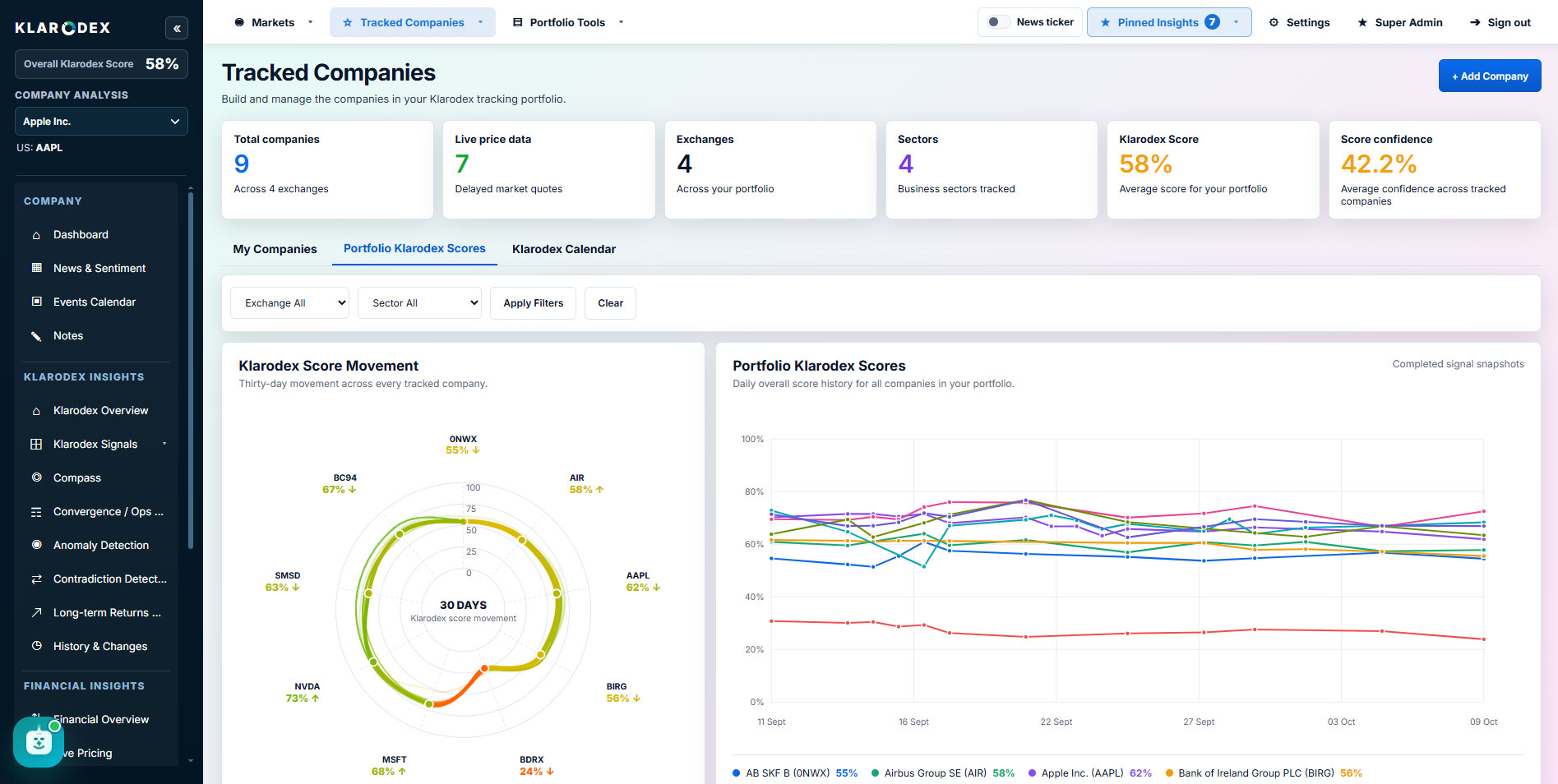Click the Overall Klarodex Score badge

[101, 64]
